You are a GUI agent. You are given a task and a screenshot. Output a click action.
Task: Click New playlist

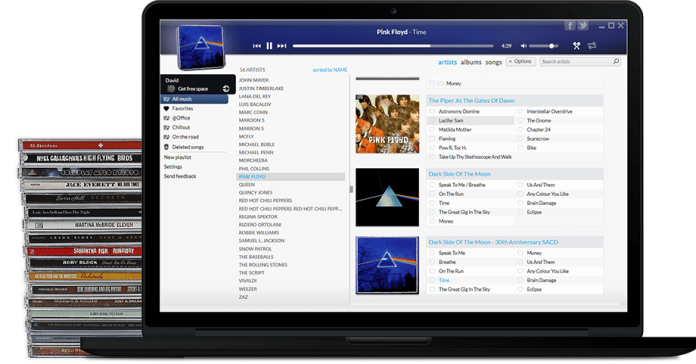[x=178, y=157]
